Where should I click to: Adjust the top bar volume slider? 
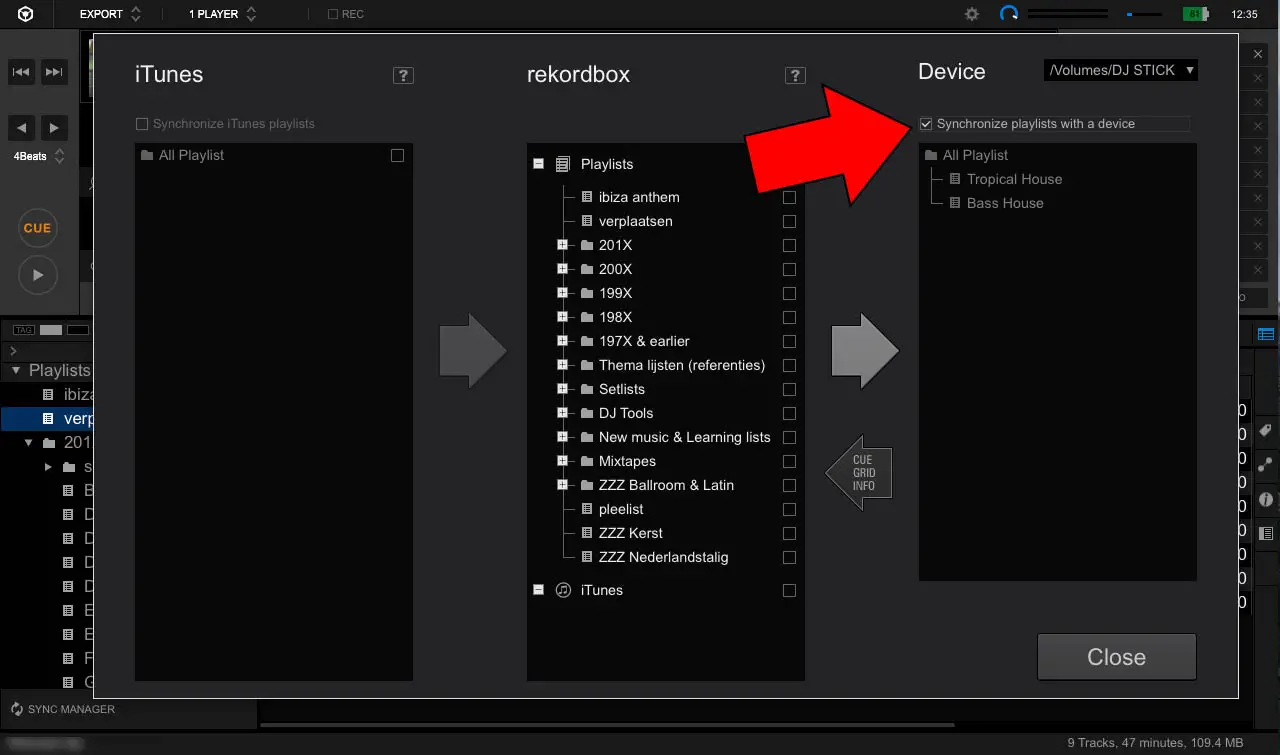(1143, 14)
